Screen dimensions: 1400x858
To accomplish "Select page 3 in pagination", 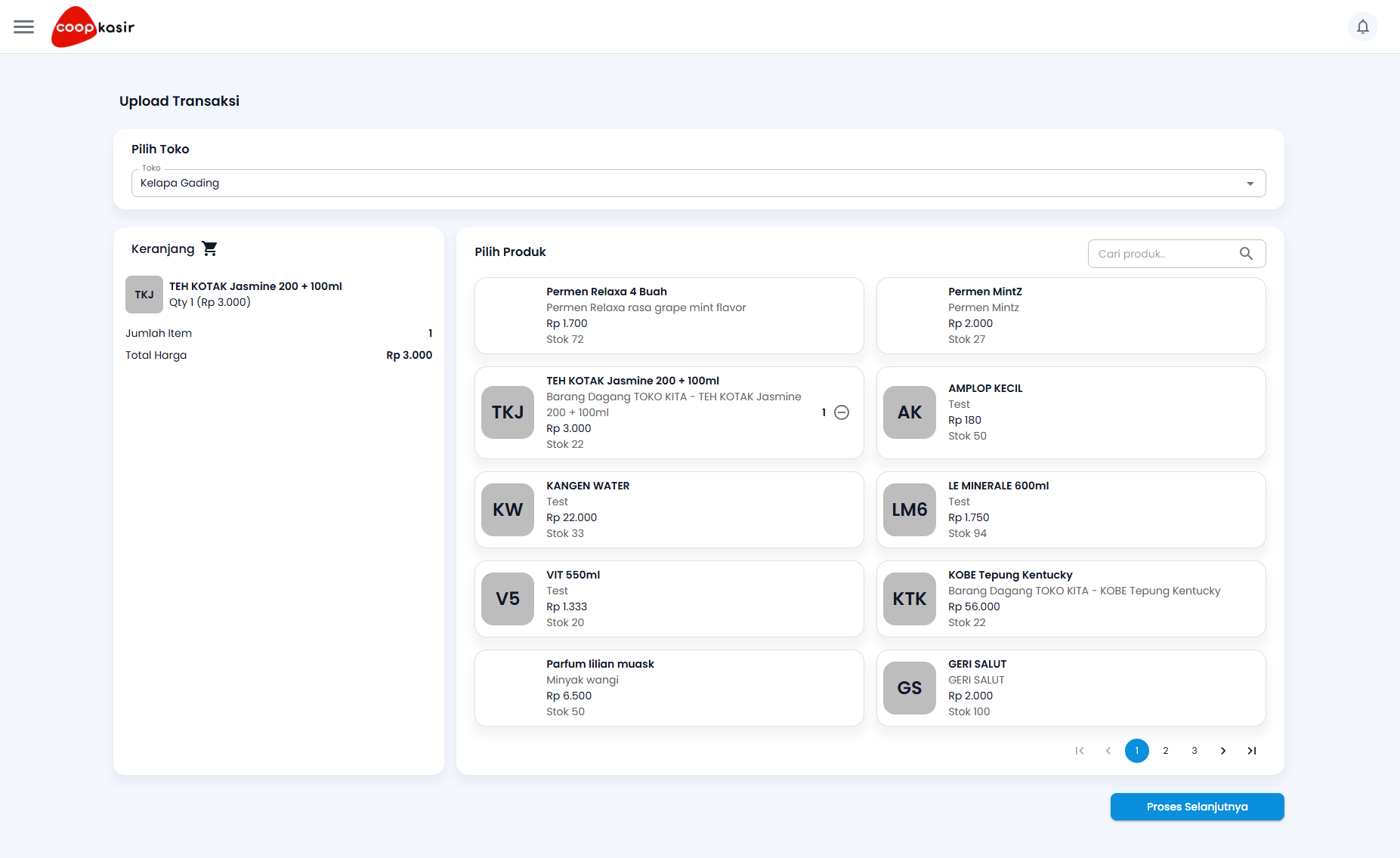I will click(x=1194, y=751).
